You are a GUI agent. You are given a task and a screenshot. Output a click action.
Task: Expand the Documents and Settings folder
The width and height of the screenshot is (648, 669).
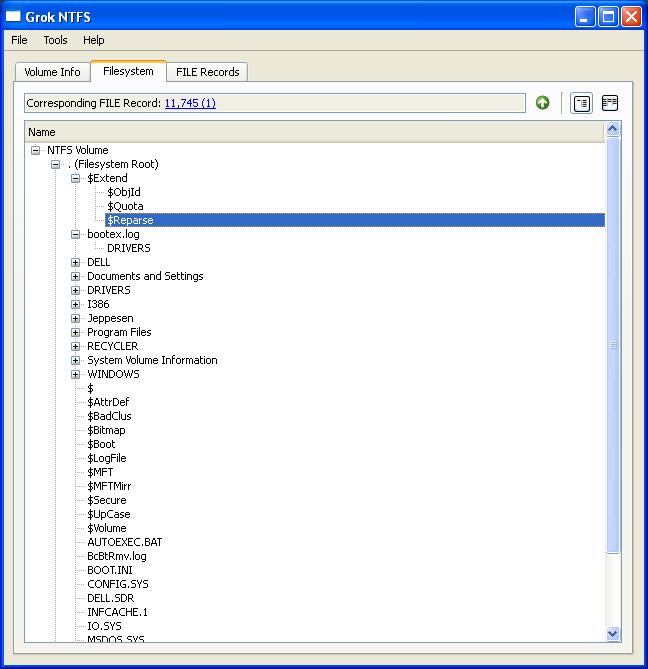76,276
